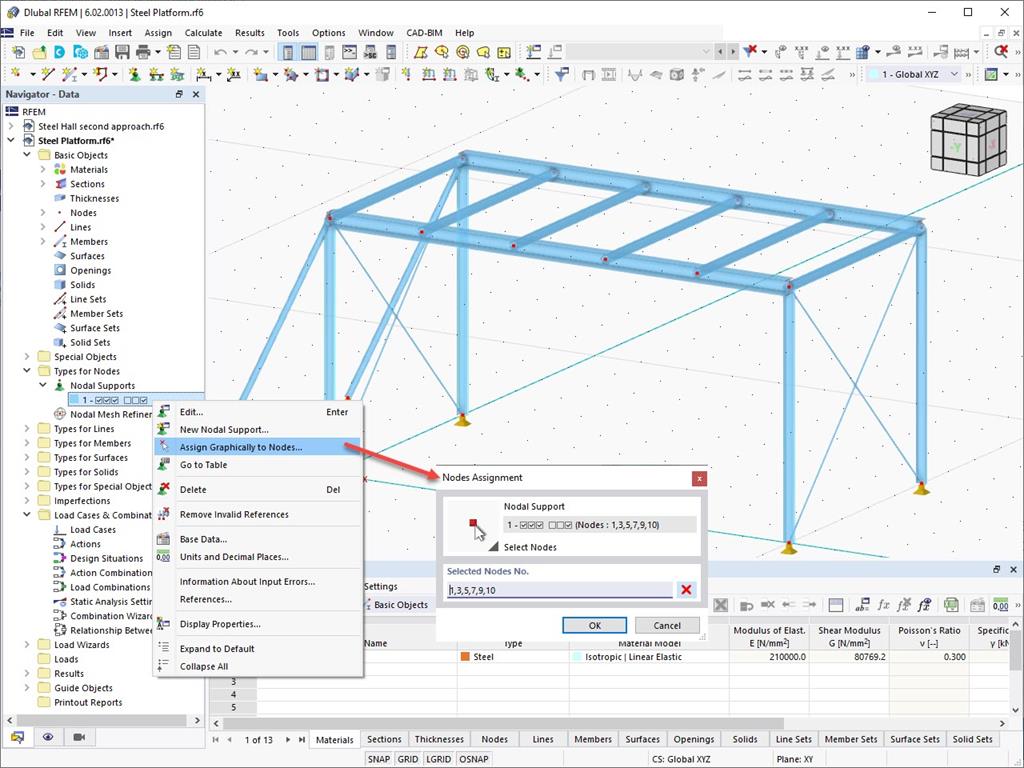This screenshot has height=768, width=1024.
Task: Open the Print icon dropdown arrow
Action: tap(157, 52)
